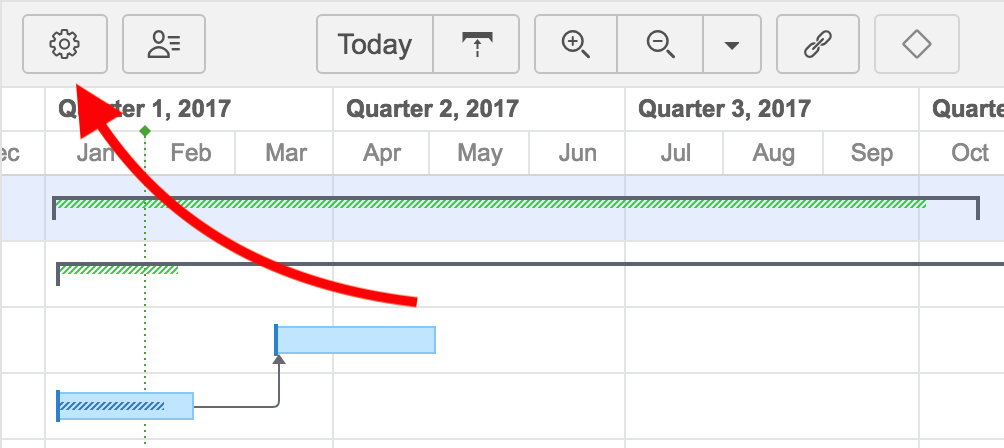
Task: Zoom out of the timeline
Action: pos(660,44)
